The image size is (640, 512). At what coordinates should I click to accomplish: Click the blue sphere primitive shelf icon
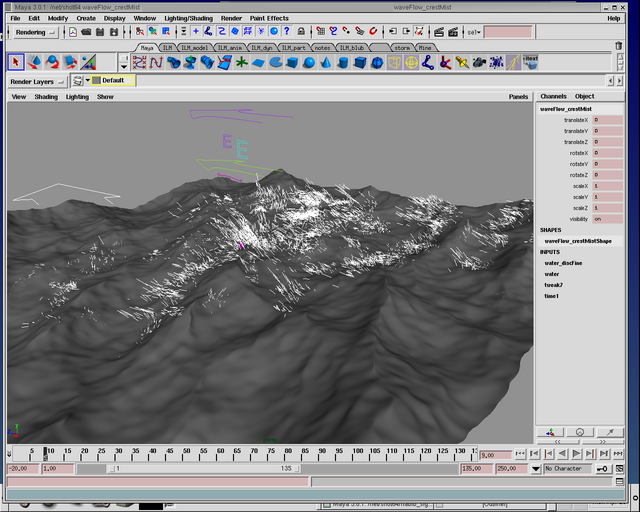click(x=309, y=62)
